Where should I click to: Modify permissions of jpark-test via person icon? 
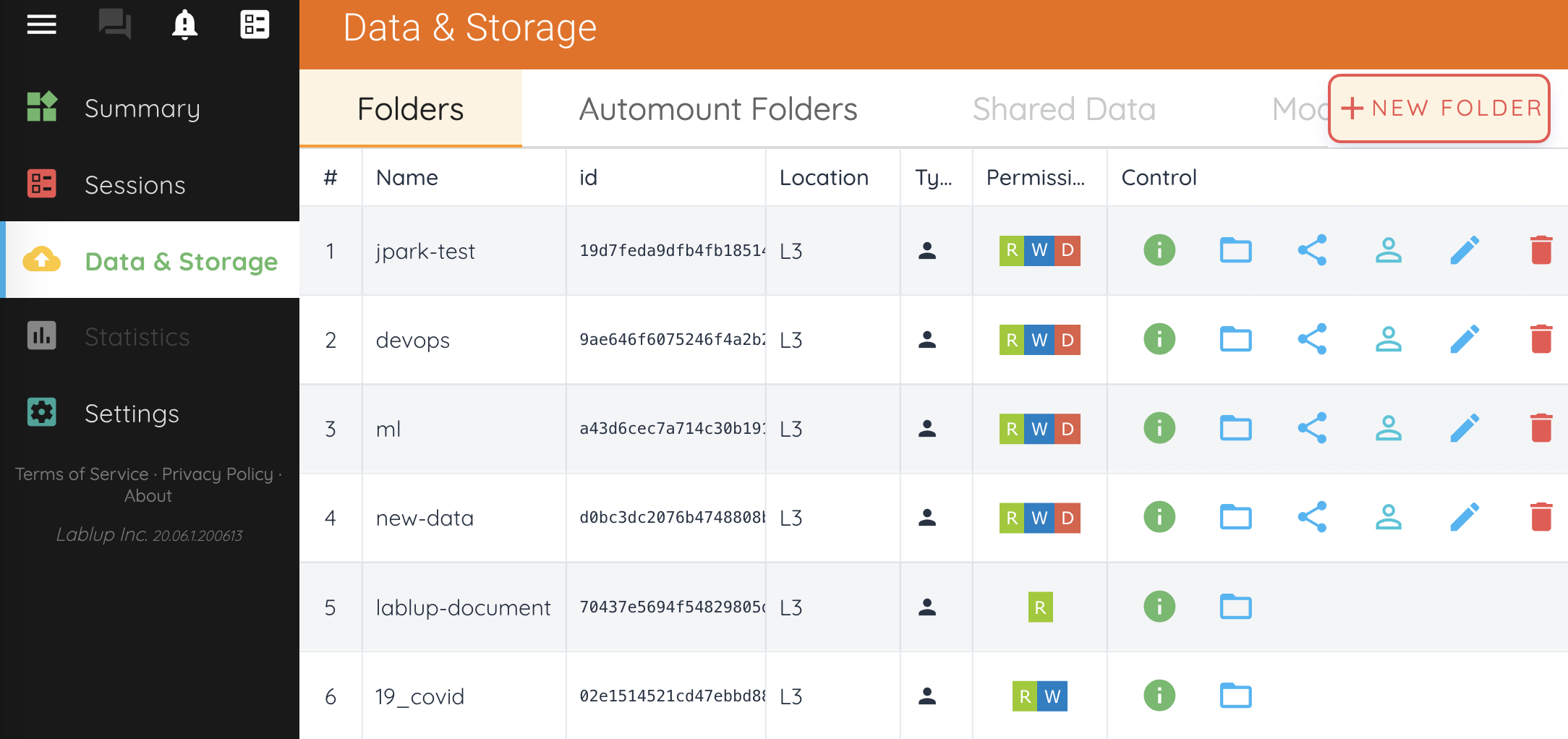(1389, 250)
